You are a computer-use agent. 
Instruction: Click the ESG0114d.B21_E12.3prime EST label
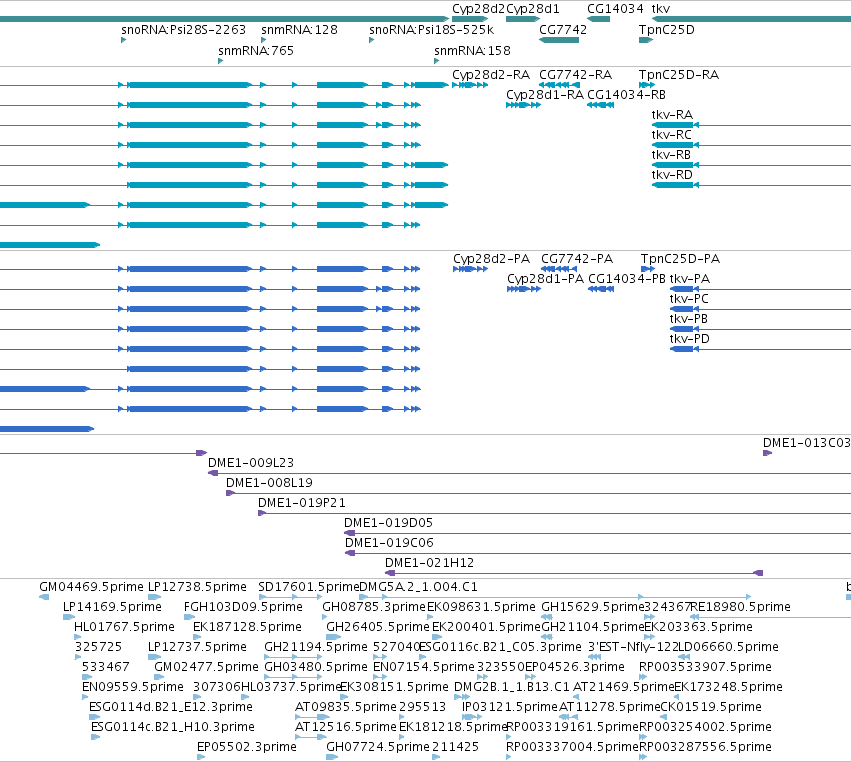[x=171, y=708]
